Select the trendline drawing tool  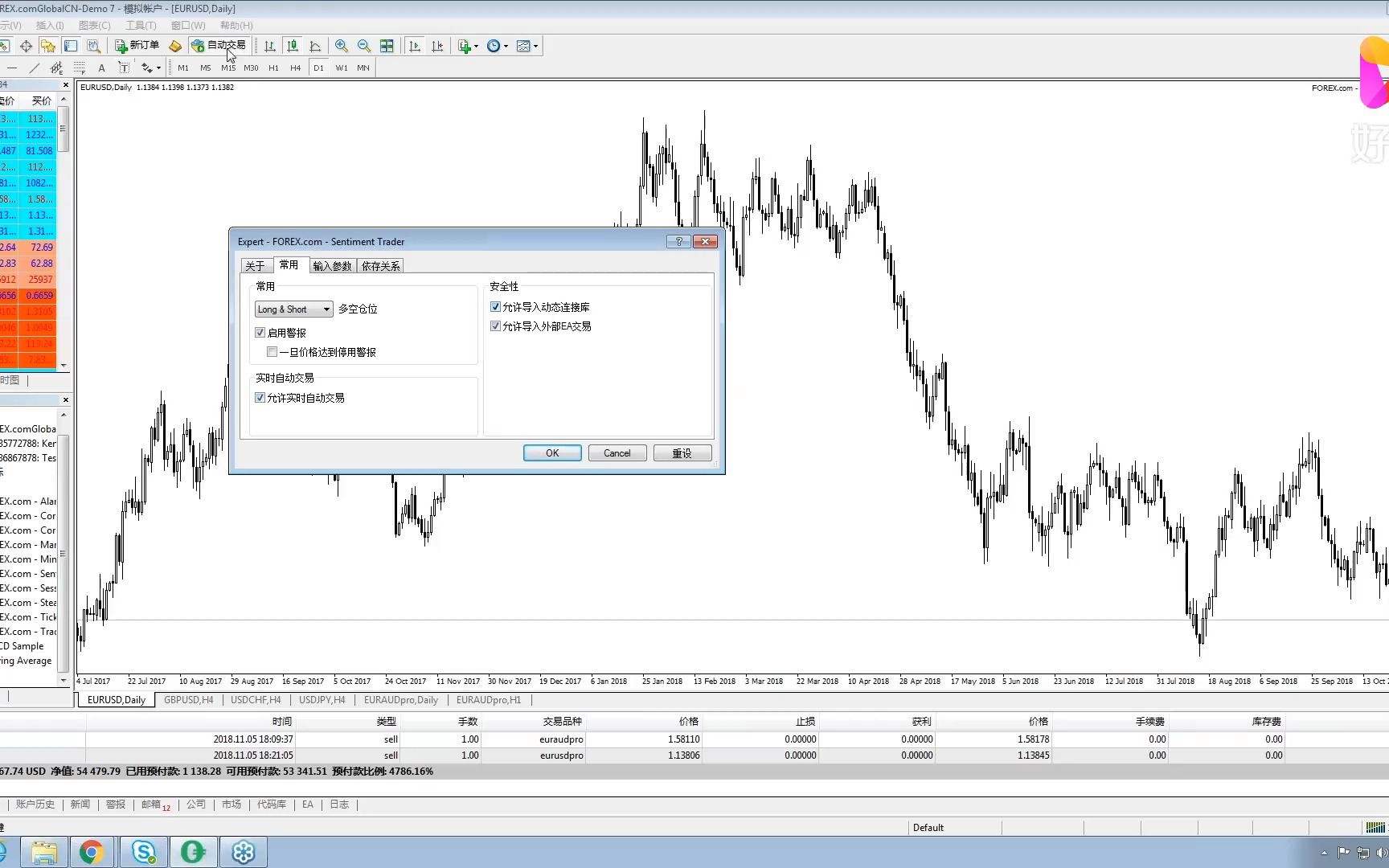(34, 68)
